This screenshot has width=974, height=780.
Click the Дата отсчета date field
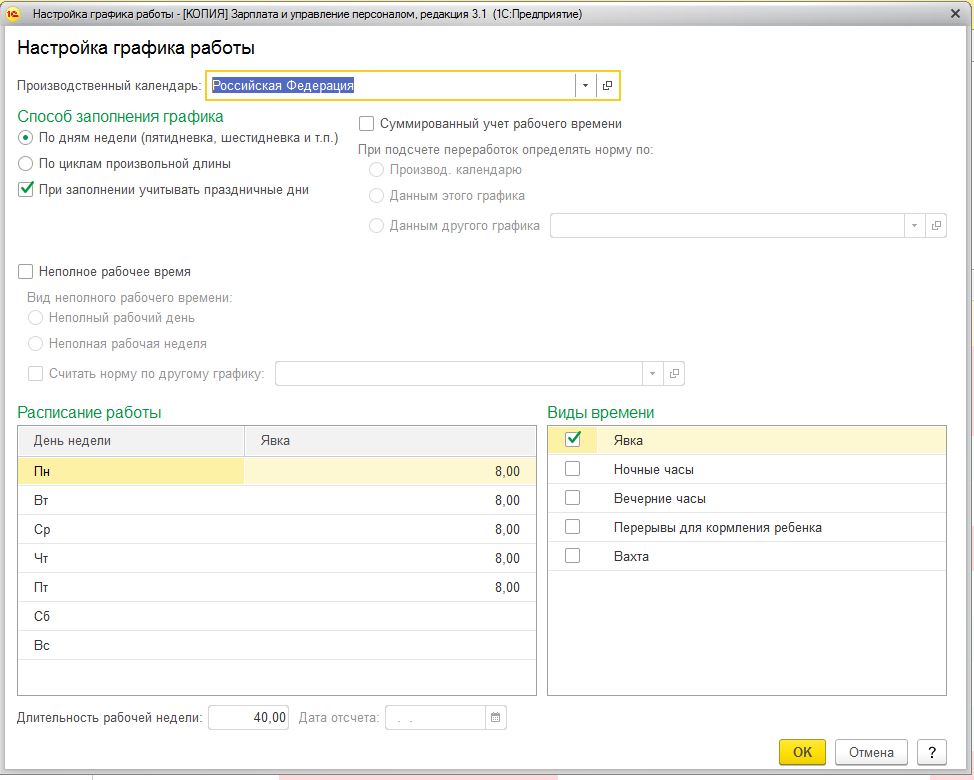tap(435, 718)
